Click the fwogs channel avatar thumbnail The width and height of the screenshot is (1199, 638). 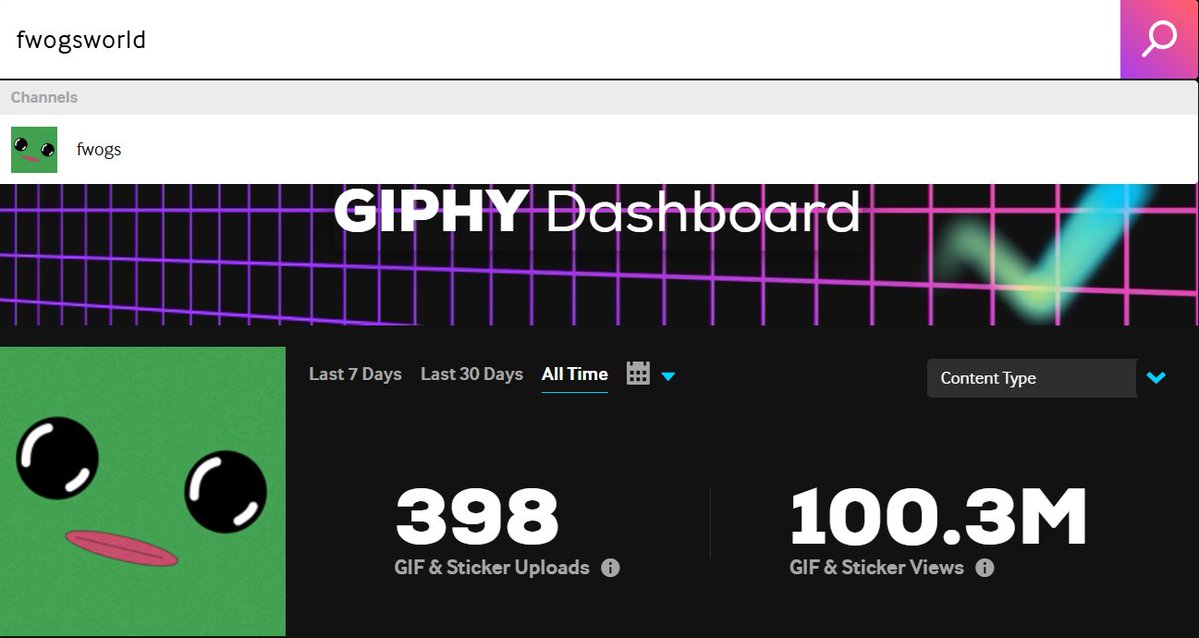(34, 149)
